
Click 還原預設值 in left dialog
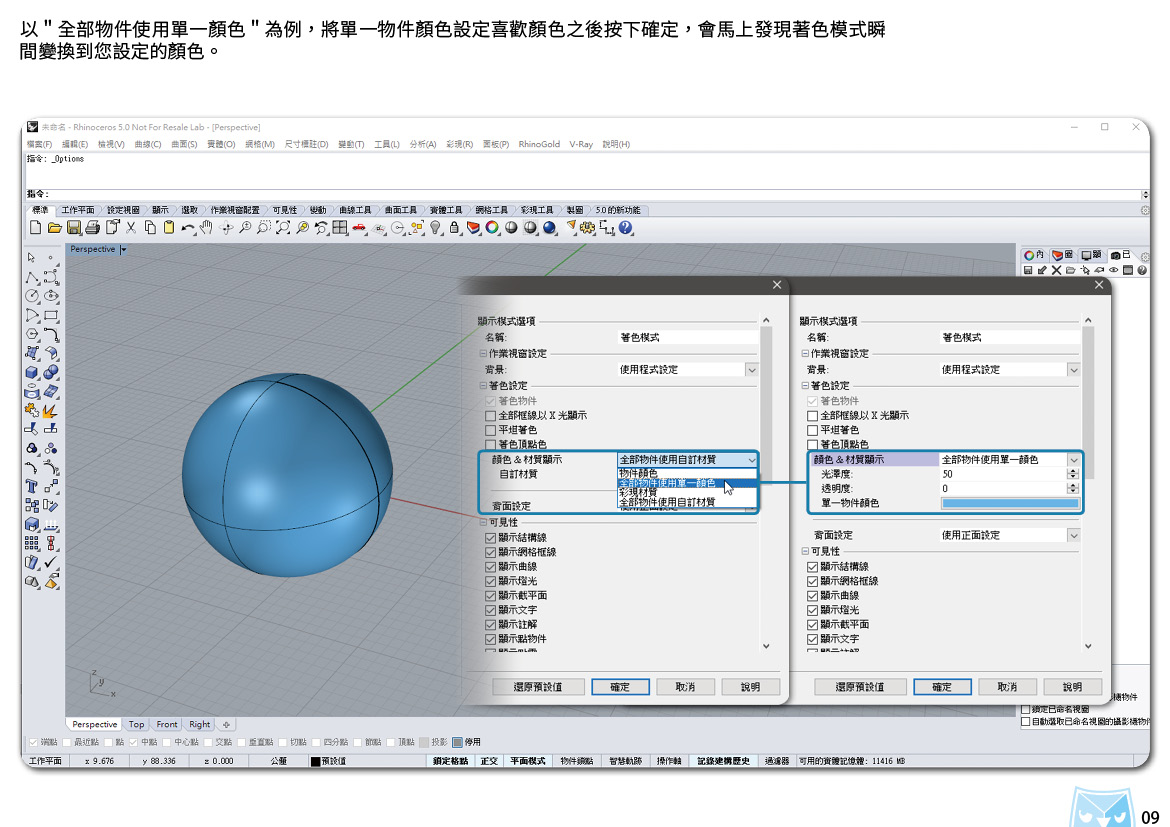point(538,687)
